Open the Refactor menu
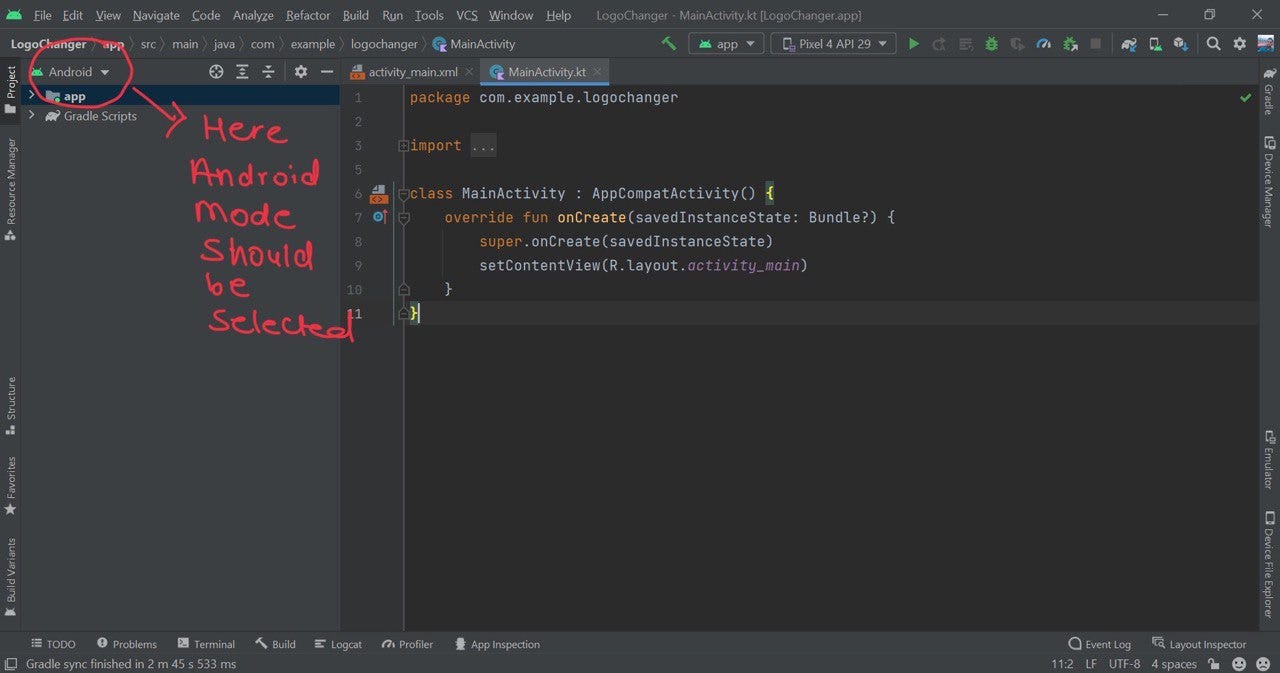1280x673 pixels. coord(308,15)
